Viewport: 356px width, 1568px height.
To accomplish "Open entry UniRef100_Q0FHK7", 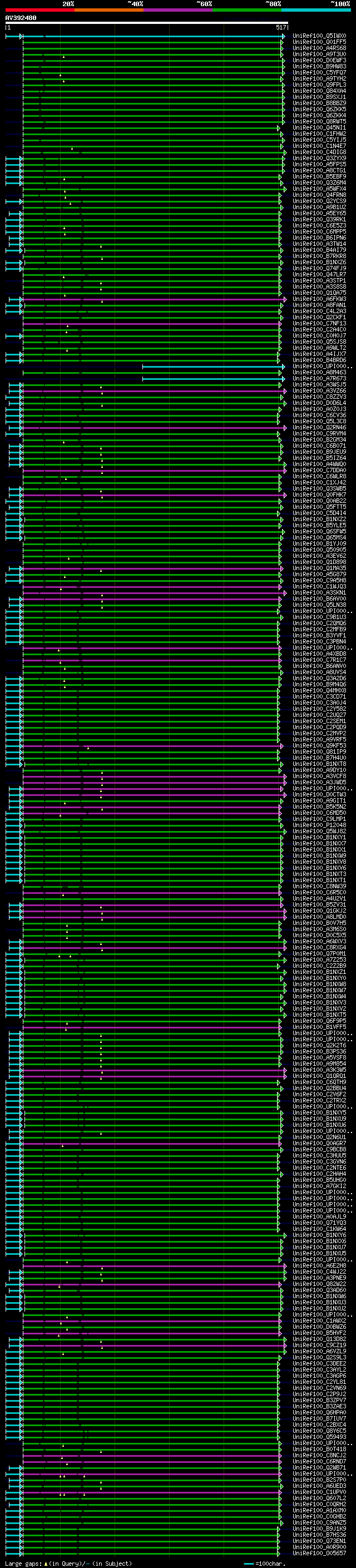I will tap(319, 495).
